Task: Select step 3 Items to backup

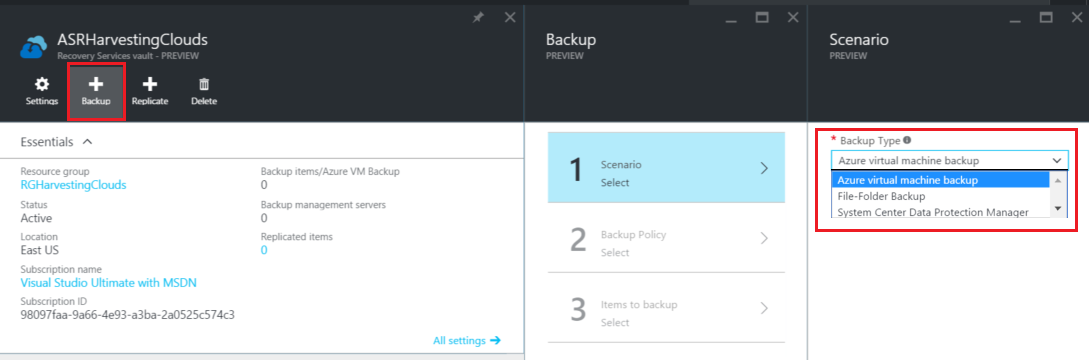Action: 667,308
